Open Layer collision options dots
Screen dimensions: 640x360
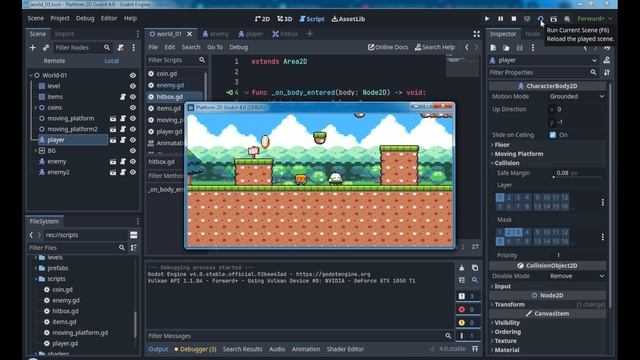(x=603, y=202)
